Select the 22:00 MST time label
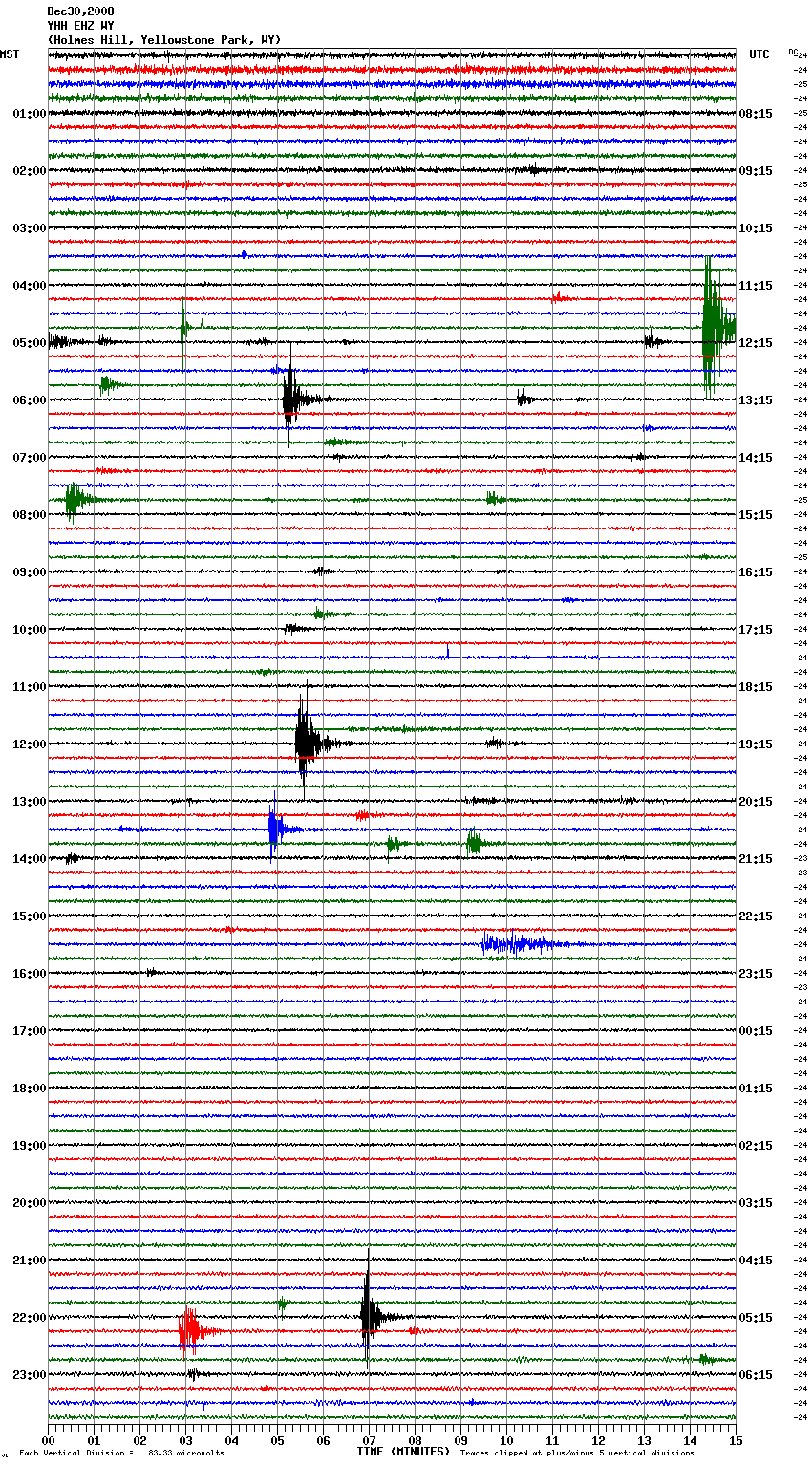This screenshot has width=812, height=1466. 29,1318
